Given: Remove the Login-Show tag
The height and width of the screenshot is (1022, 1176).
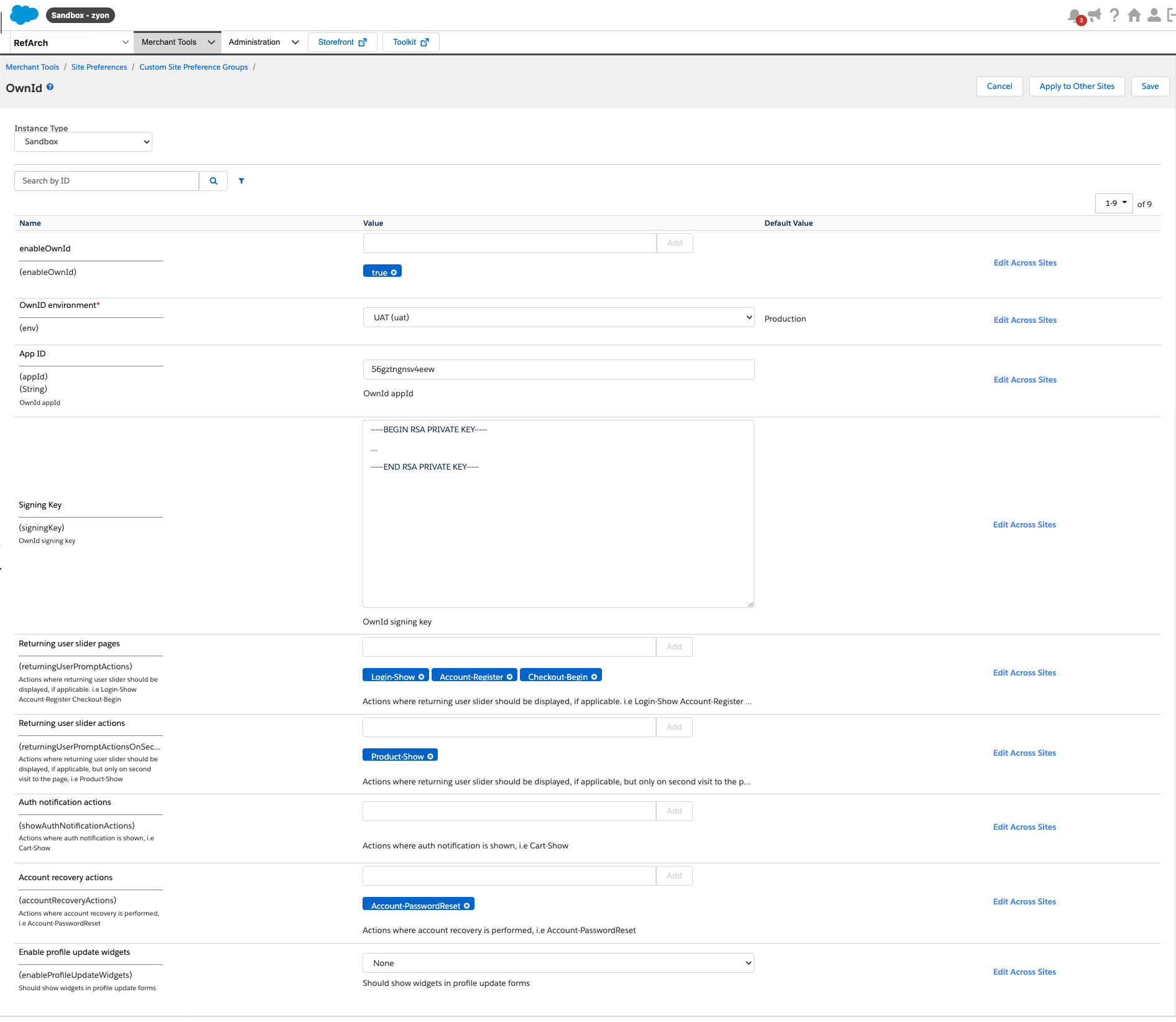Looking at the screenshot, I should 421,677.
